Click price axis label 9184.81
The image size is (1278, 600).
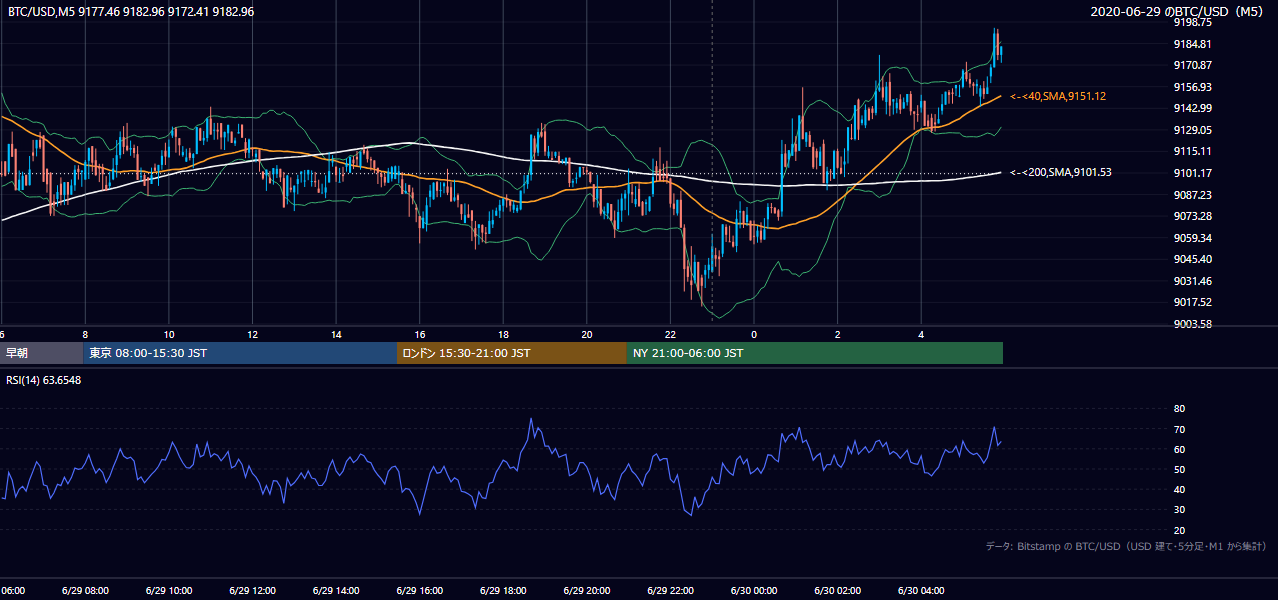pyautogui.click(x=1193, y=44)
